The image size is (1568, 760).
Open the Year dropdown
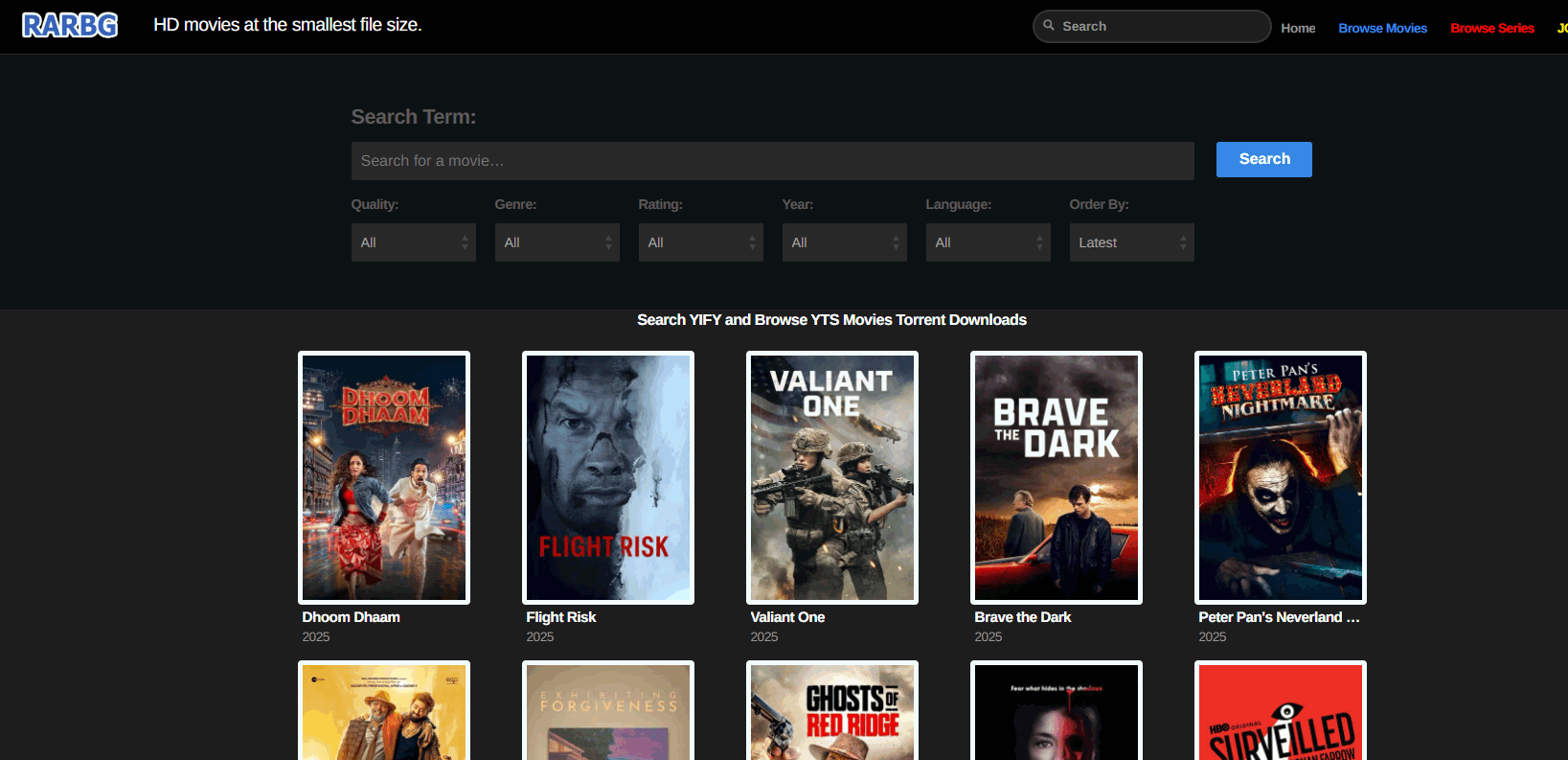844,242
